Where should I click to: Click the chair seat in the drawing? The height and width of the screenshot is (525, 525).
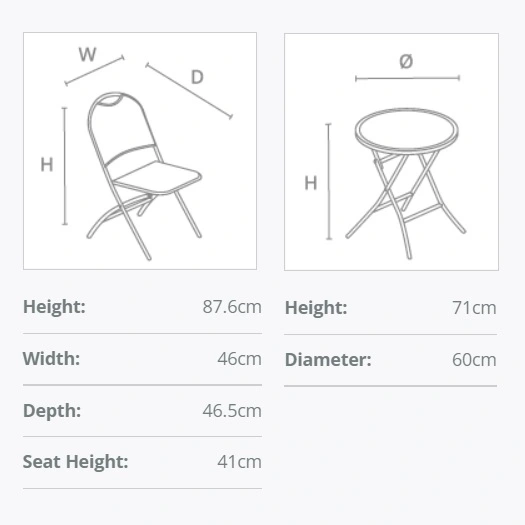click(157, 177)
